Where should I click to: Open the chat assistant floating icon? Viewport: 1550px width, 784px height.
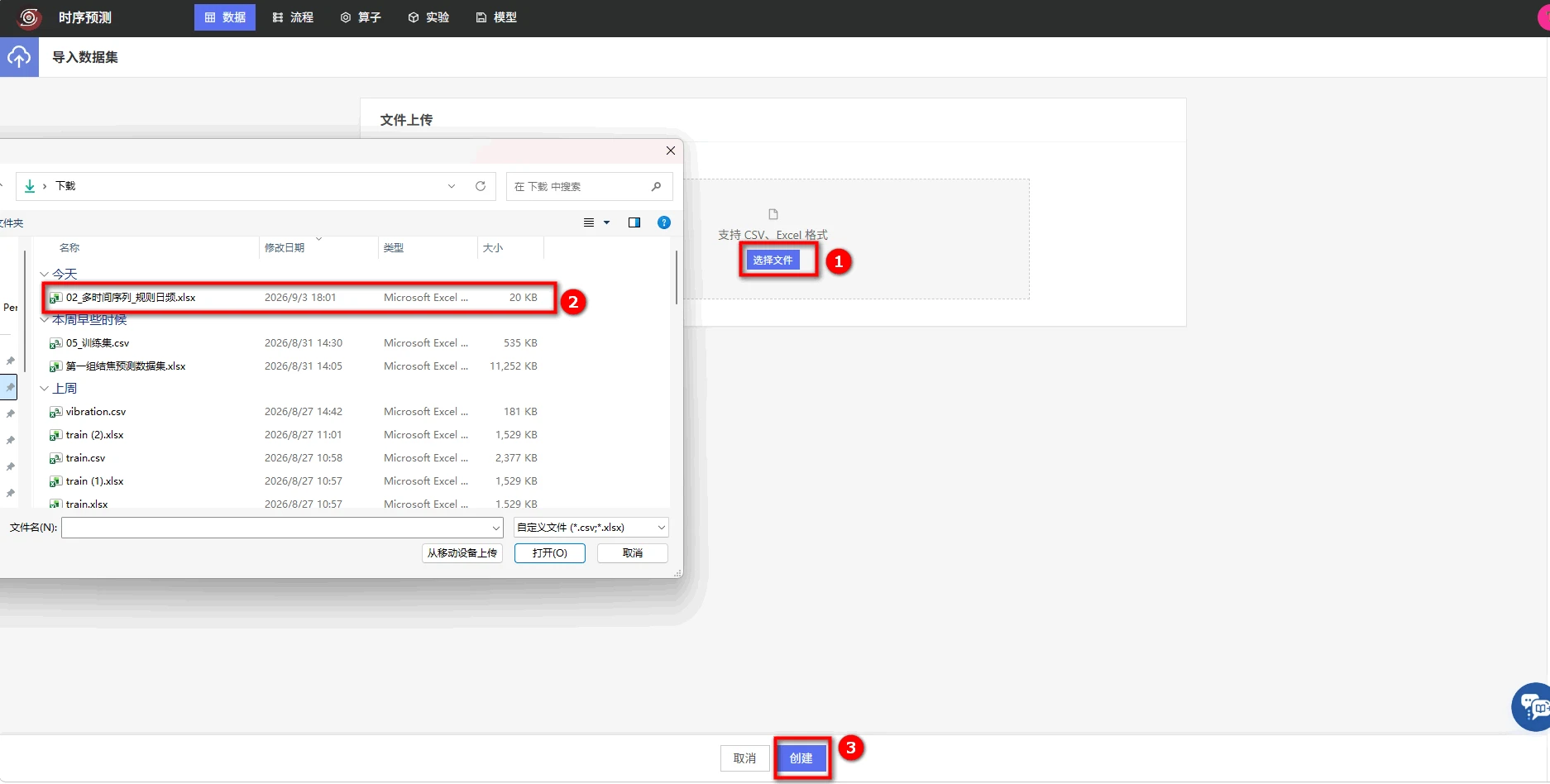point(1532,707)
